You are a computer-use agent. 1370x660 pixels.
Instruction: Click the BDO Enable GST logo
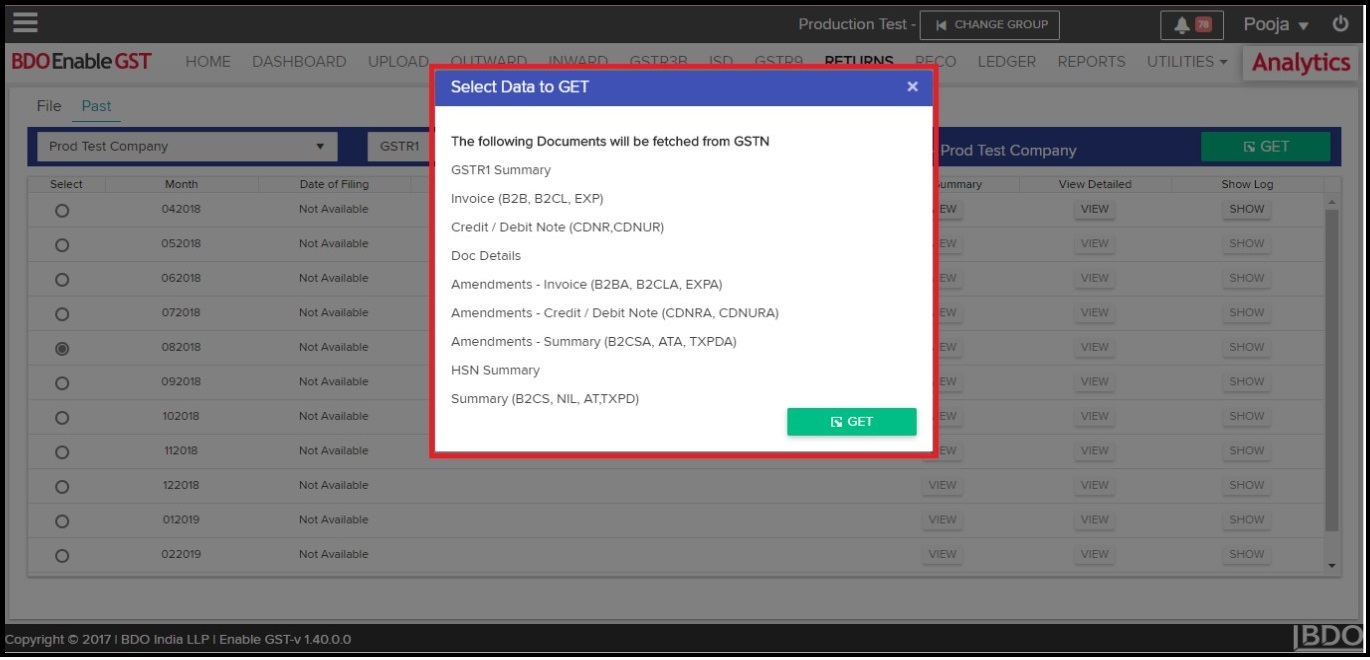click(81, 62)
